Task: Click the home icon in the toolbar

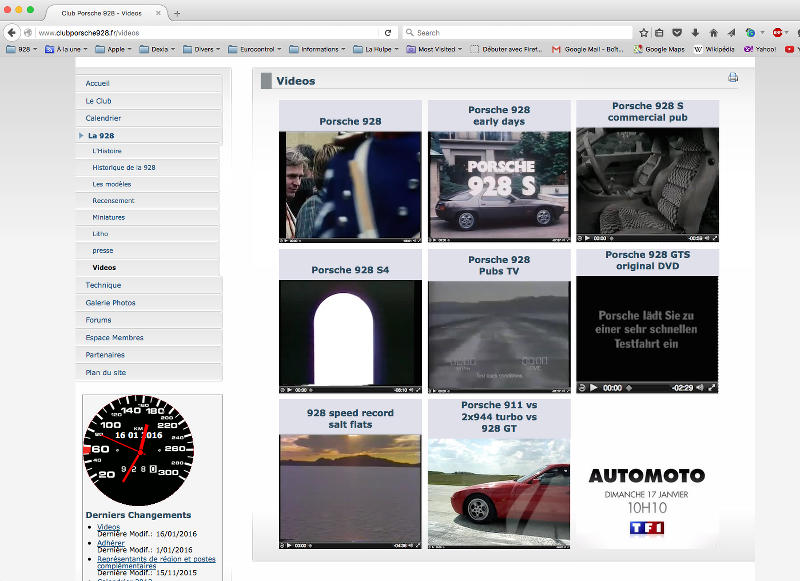Action: (713, 33)
